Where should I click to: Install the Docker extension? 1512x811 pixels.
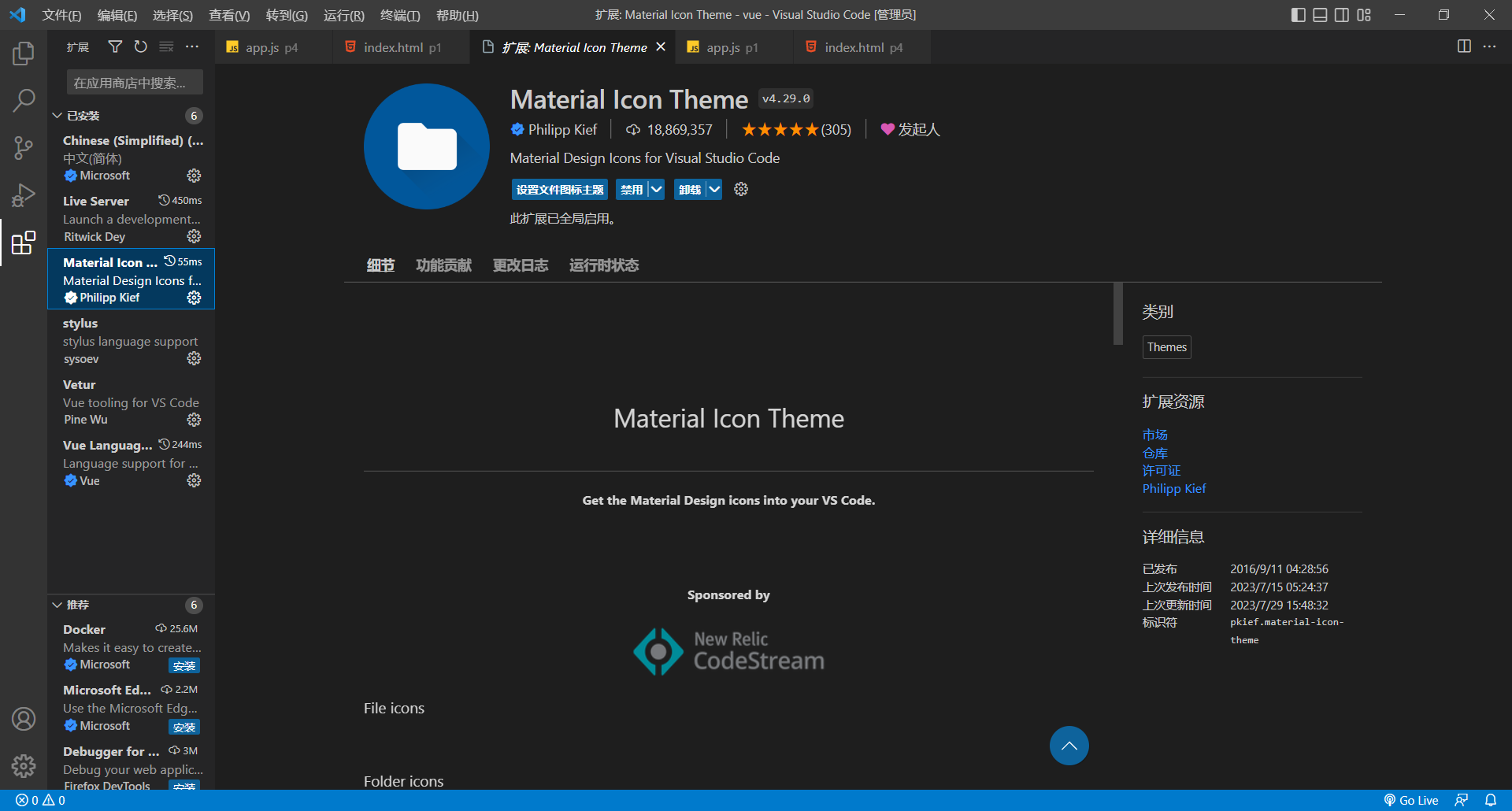tap(184, 666)
